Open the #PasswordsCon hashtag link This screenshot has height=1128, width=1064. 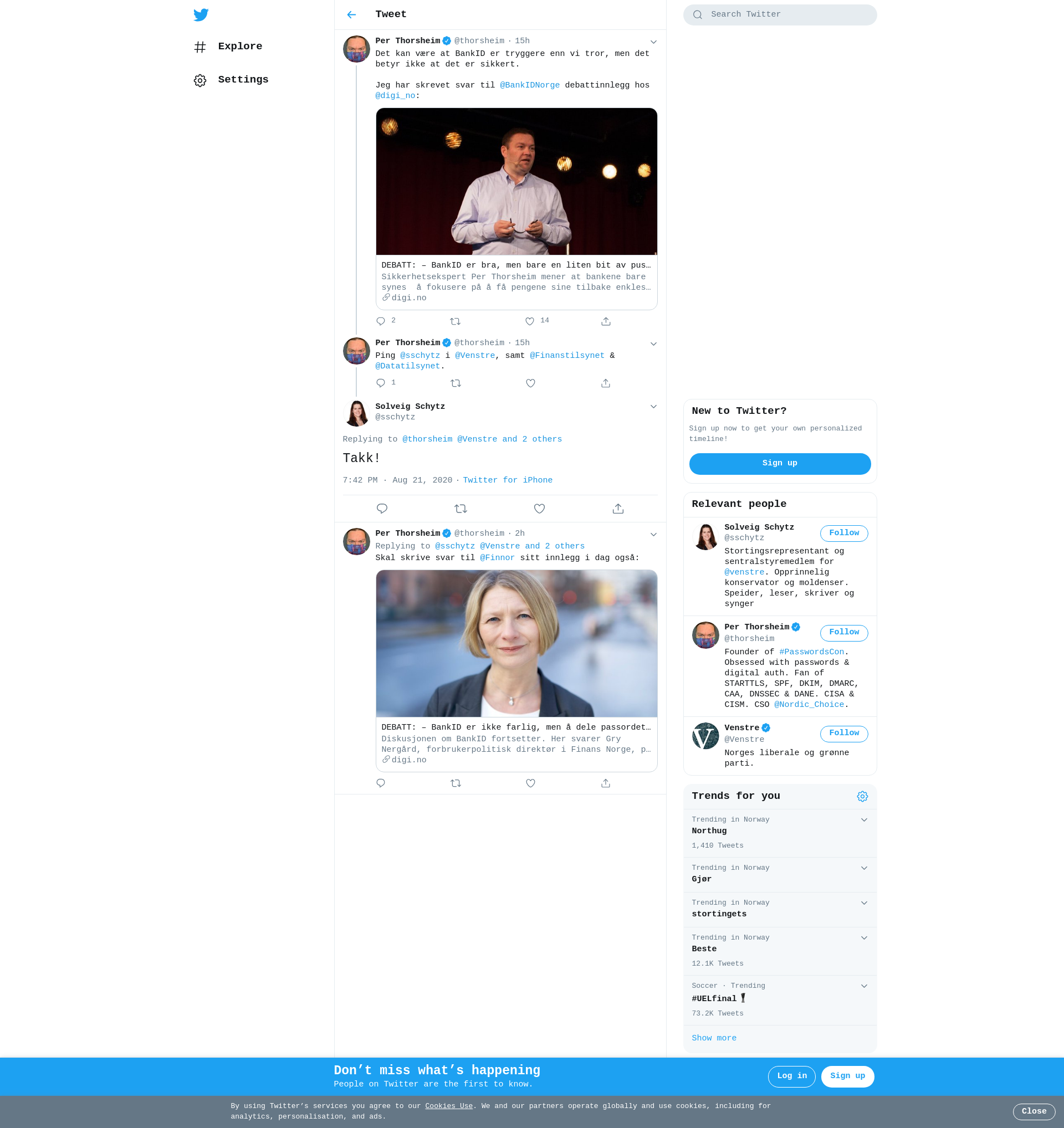point(811,652)
